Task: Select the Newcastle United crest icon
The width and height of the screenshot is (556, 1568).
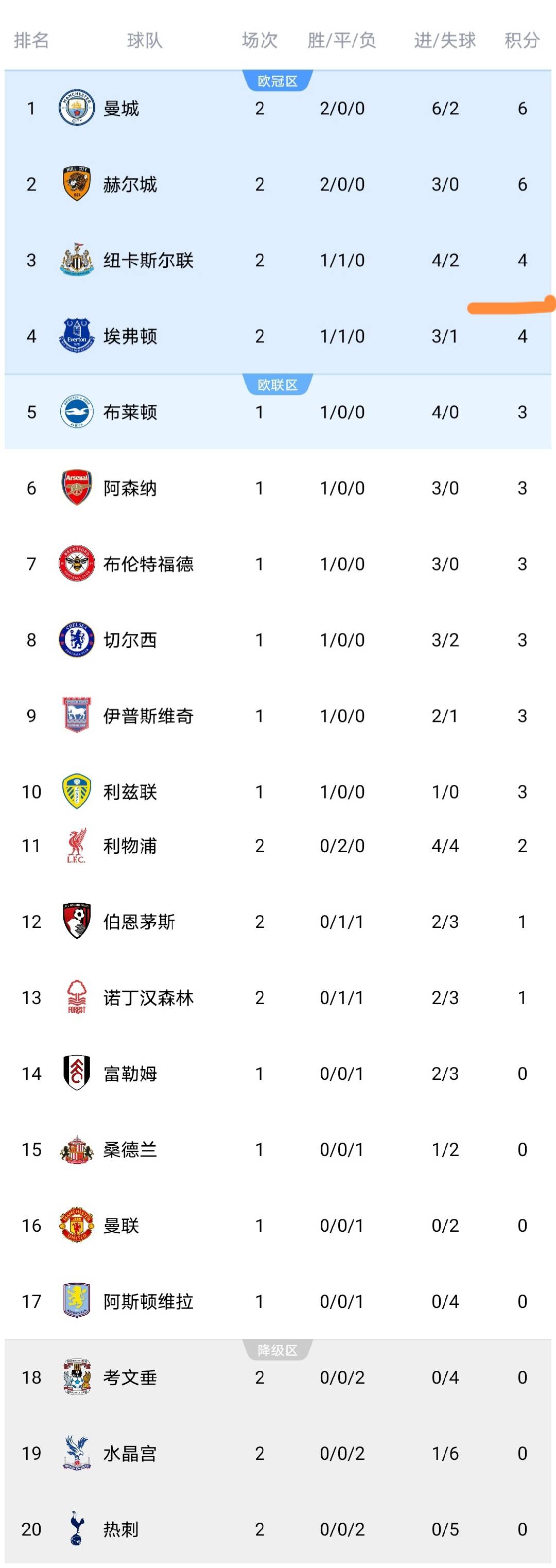Action: point(77,260)
